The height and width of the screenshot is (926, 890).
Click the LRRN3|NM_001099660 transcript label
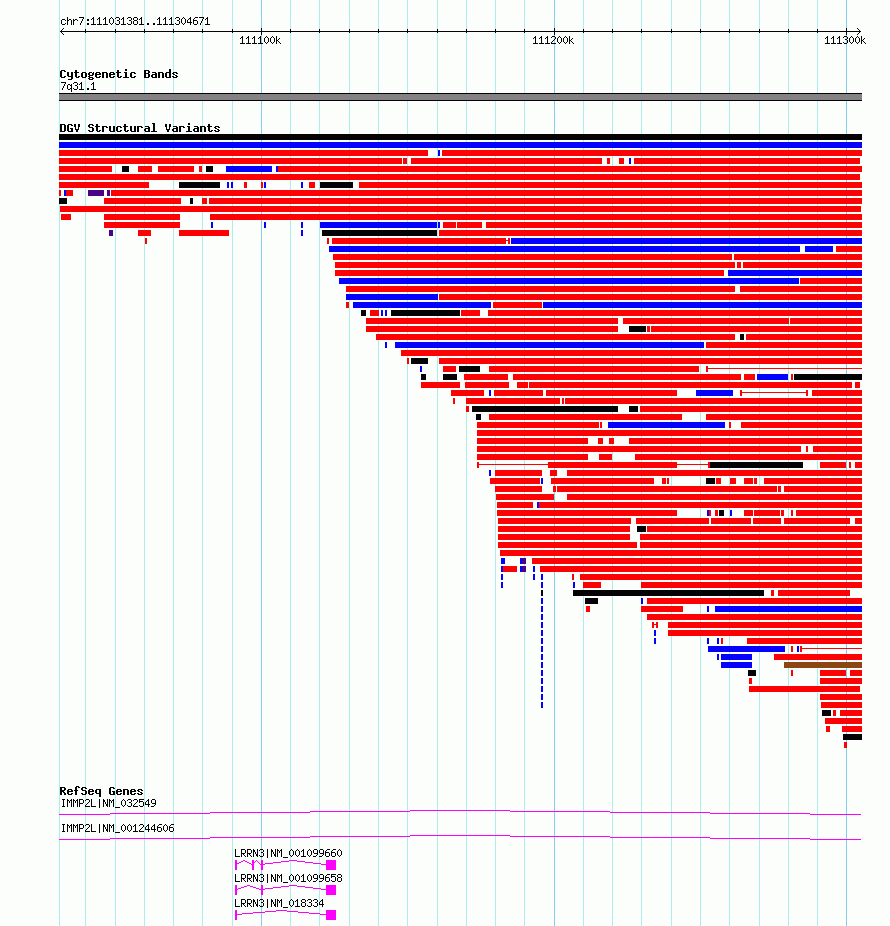click(x=288, y=853)
